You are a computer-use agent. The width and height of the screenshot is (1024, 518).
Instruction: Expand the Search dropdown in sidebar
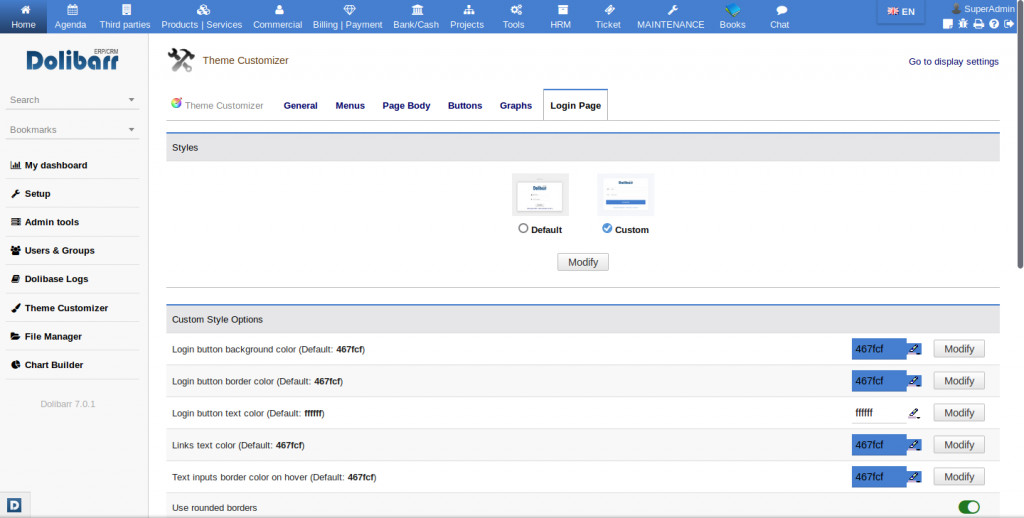point(131,100)
